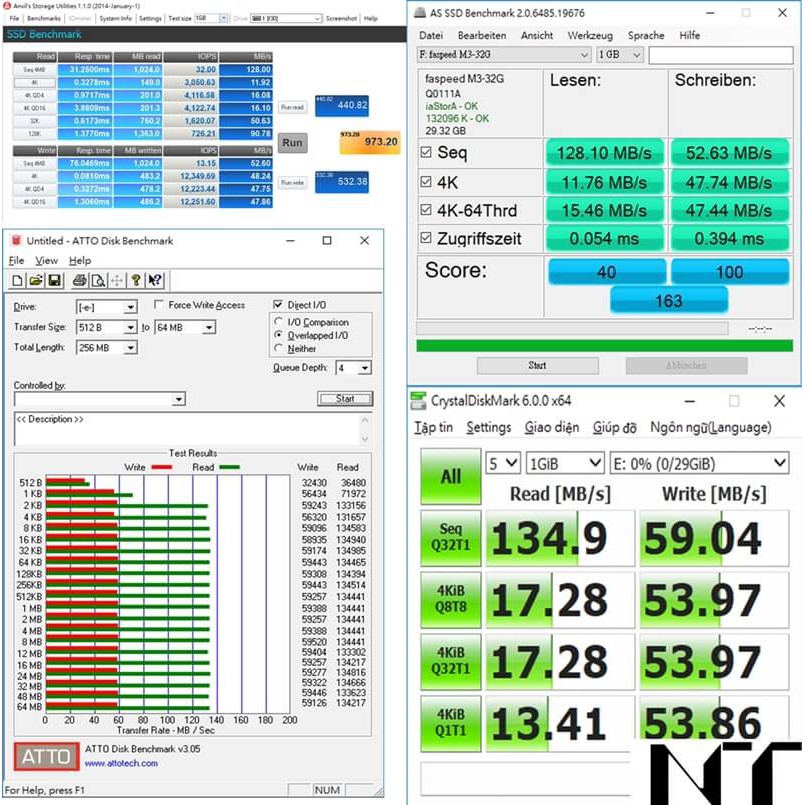The image size is (805, 805).
Task: Click the Print icon in ATTO toolbar
Action: (x=80, y=280)
